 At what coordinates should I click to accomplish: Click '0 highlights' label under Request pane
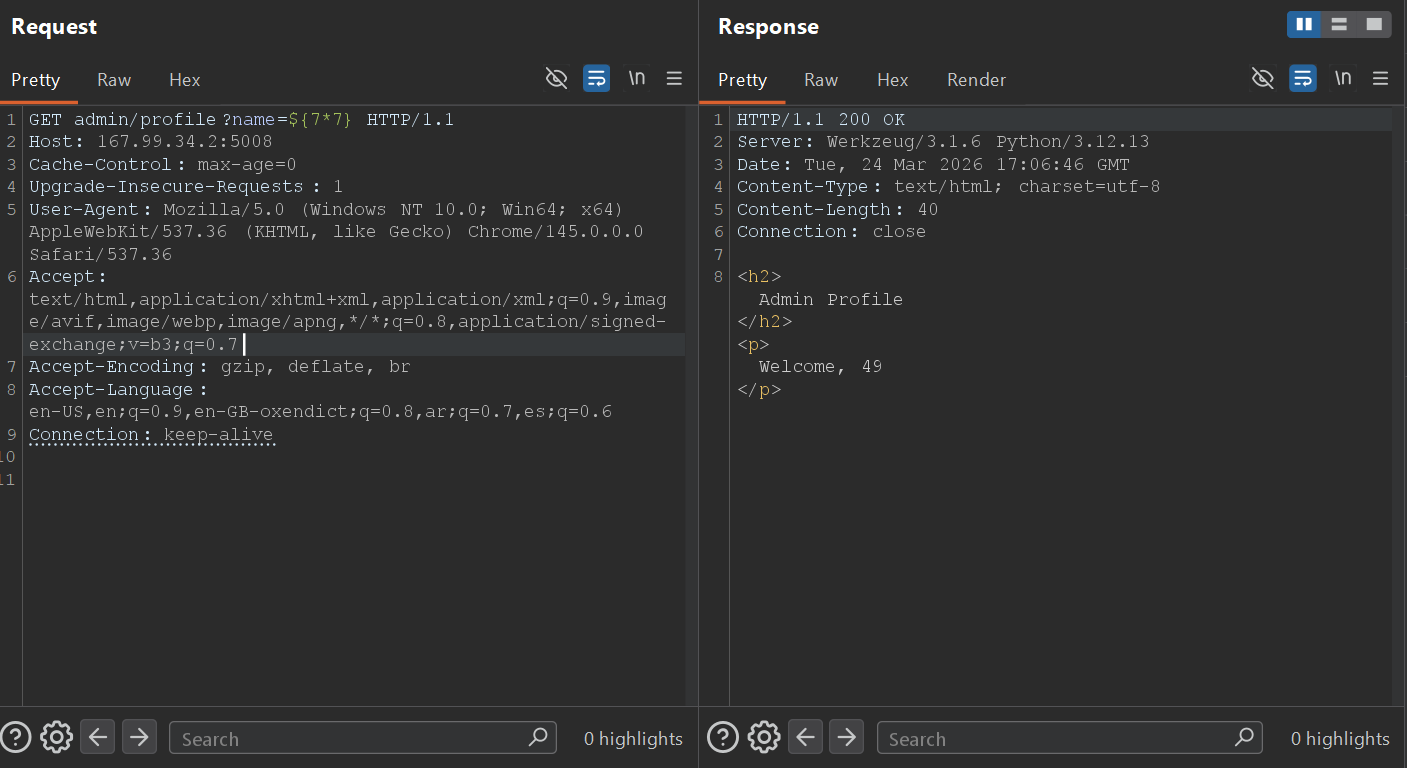633,739
